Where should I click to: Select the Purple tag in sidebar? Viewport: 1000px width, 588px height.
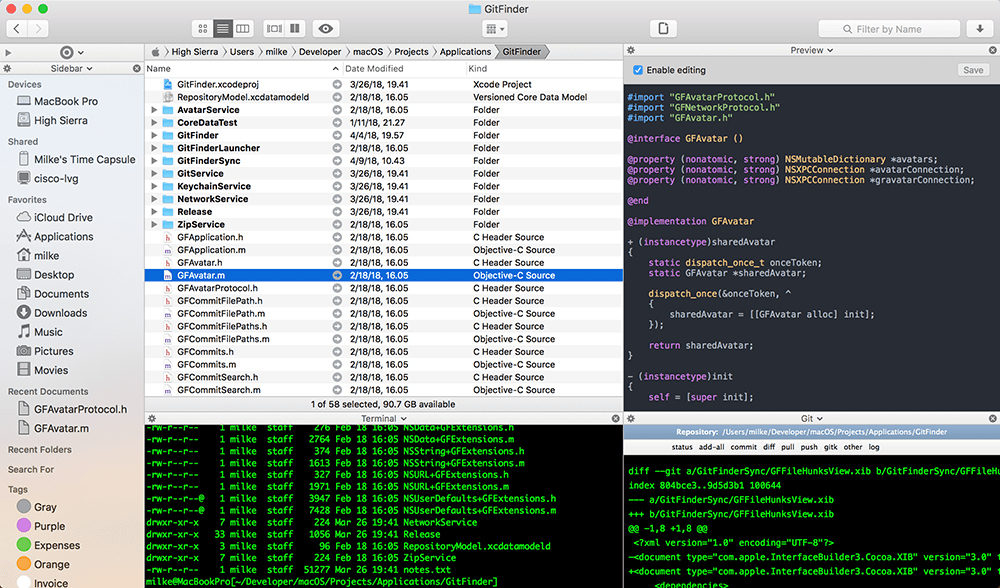pos(49,526)
